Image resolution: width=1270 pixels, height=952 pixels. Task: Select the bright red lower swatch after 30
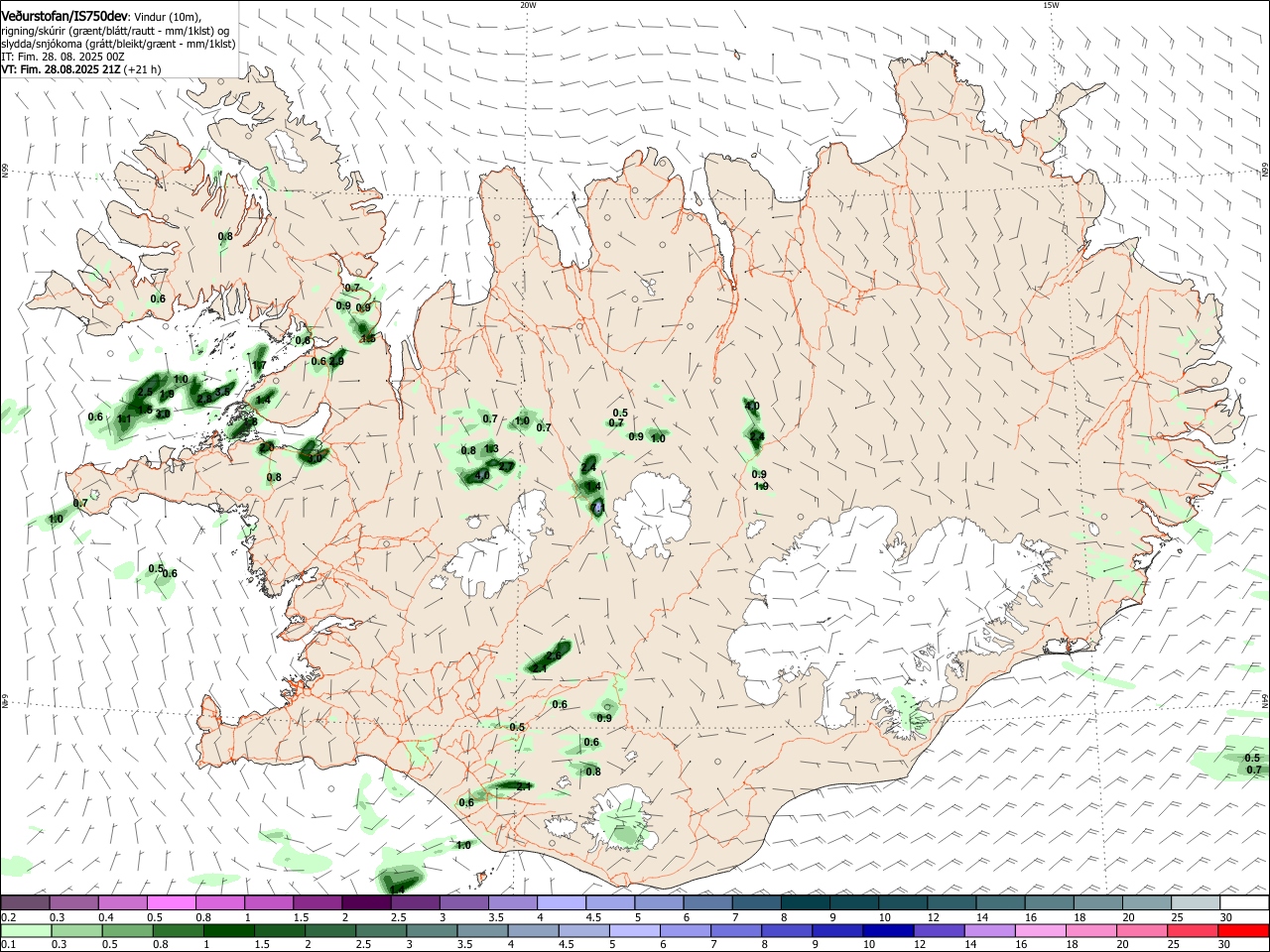[x=1243, y=930]
